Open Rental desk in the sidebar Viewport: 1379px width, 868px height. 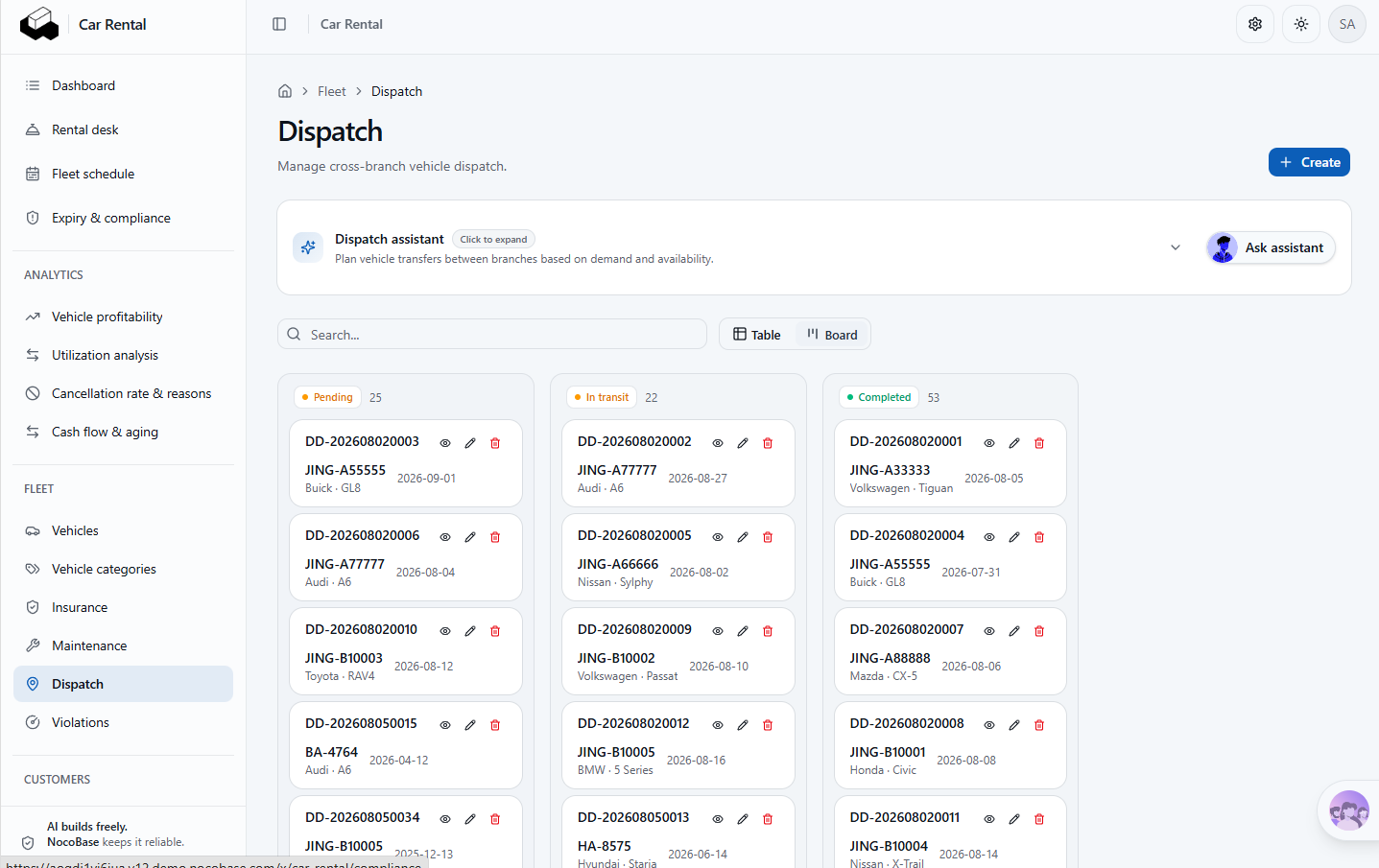tap(124, 129)
